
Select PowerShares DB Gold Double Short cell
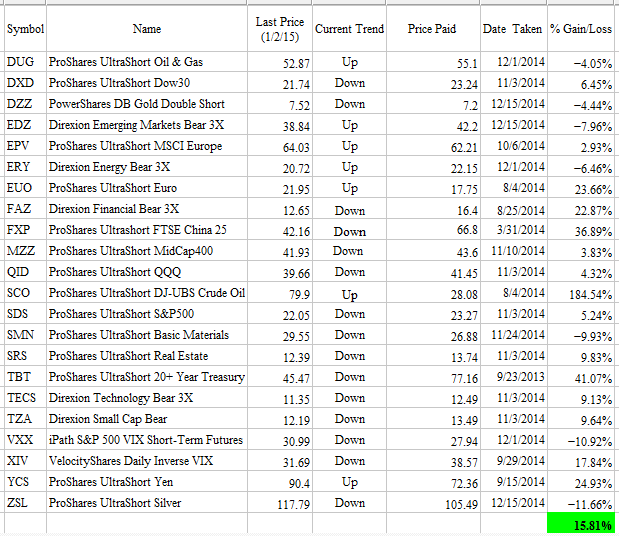pyautogui.click(x=147, y=104)
